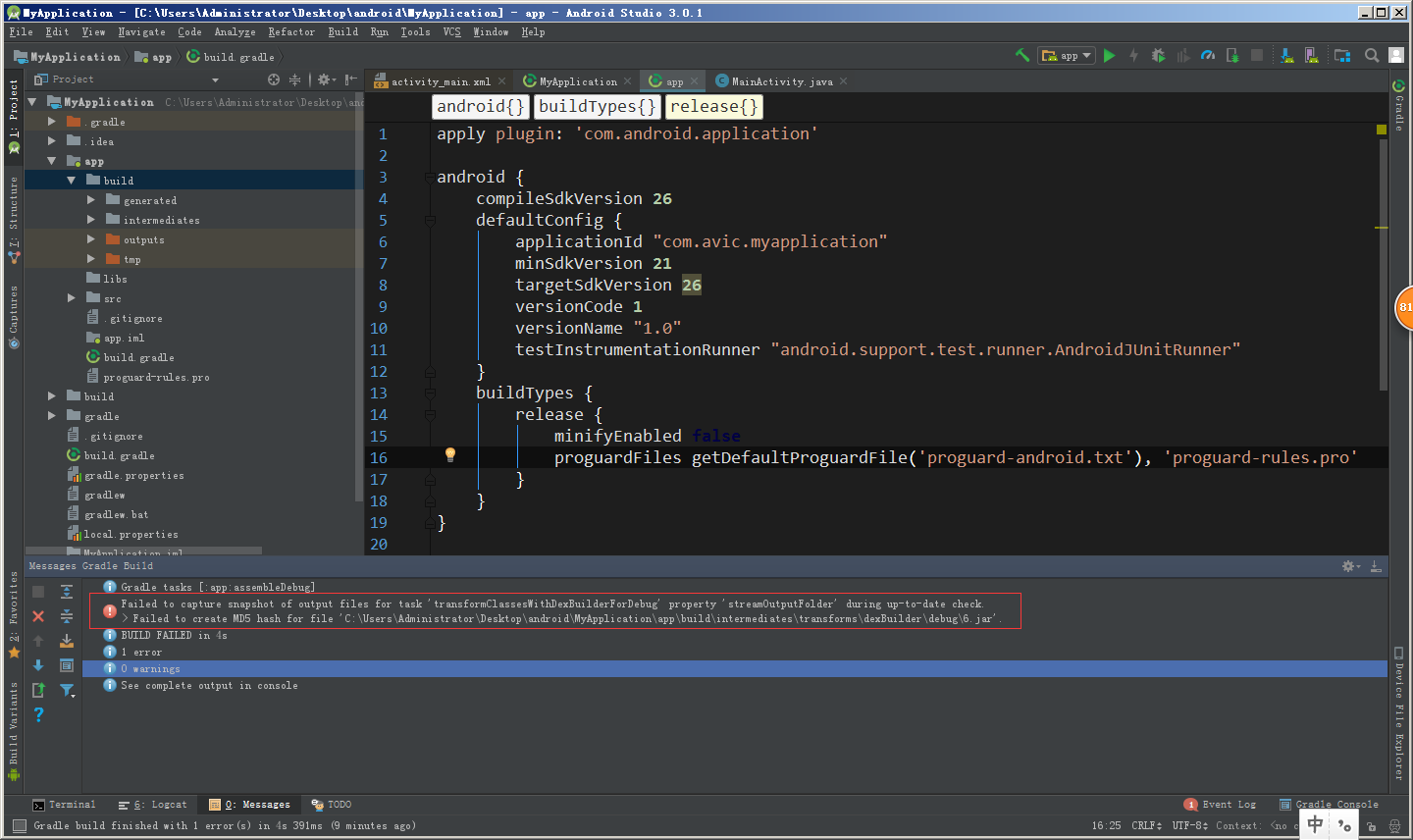This screenshot has height=840, width=1413.
Task: Toggle the Chinese input indicator in taskbar
Action: click(1315, 823)
